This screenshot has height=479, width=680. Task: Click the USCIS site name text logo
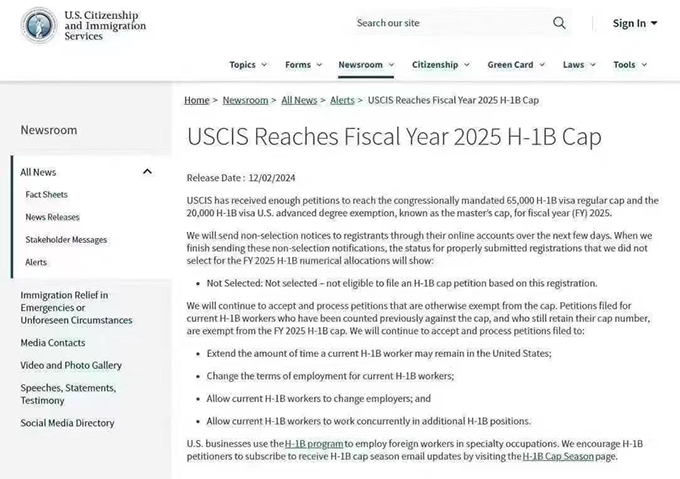tap(105, 25)
